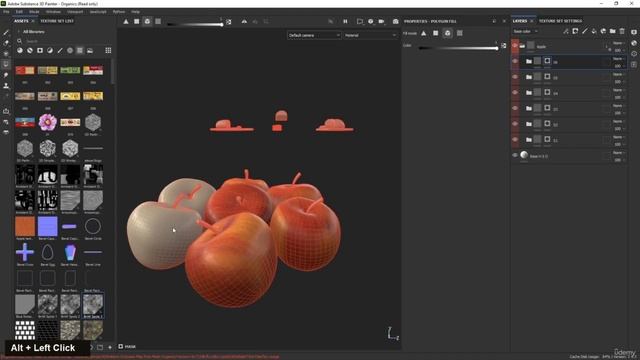Collapse the Apple folder in layers
The width and height of the screenshot is (640, 360).
[522, 46]
